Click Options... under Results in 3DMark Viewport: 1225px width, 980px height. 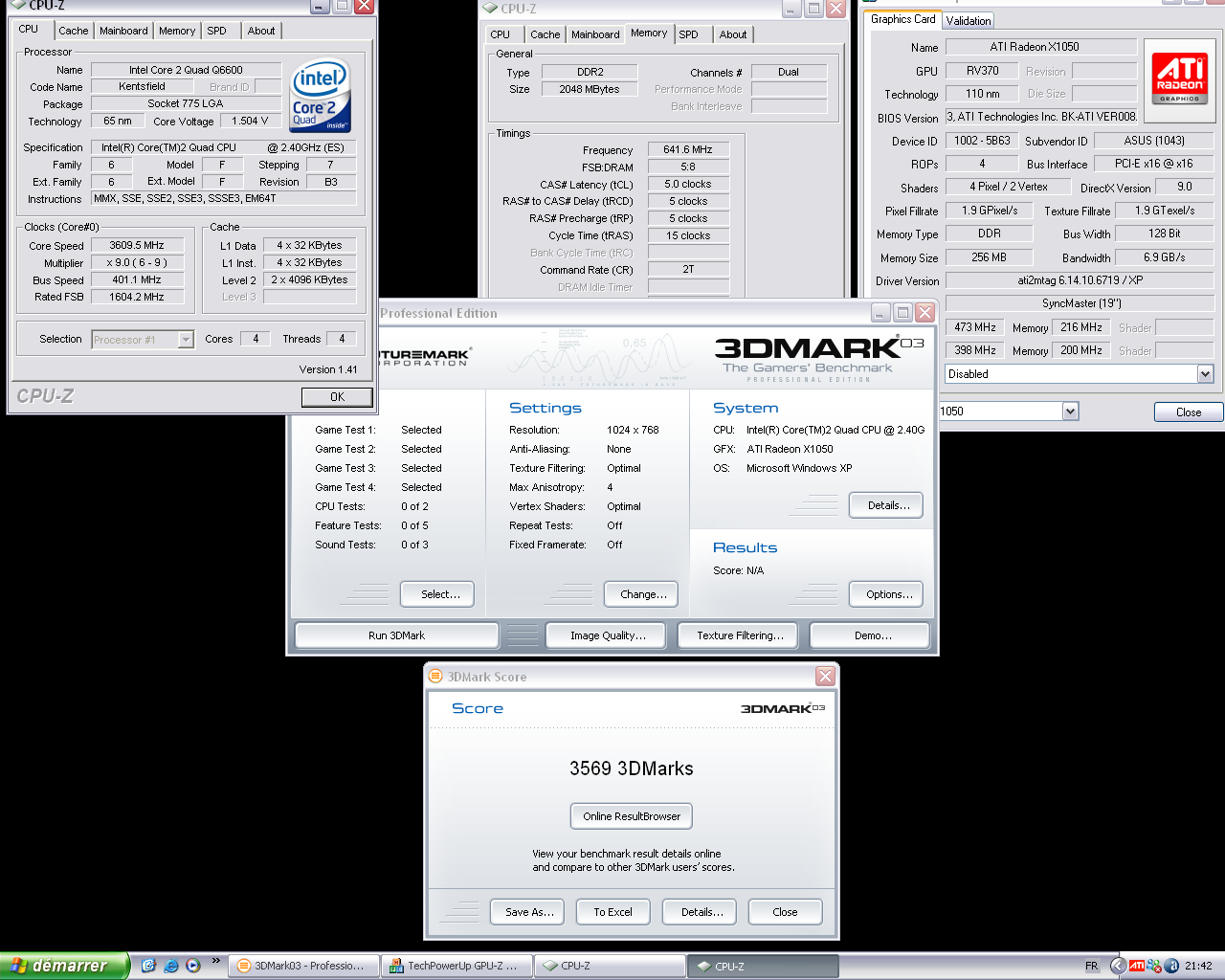pos(888,594)
